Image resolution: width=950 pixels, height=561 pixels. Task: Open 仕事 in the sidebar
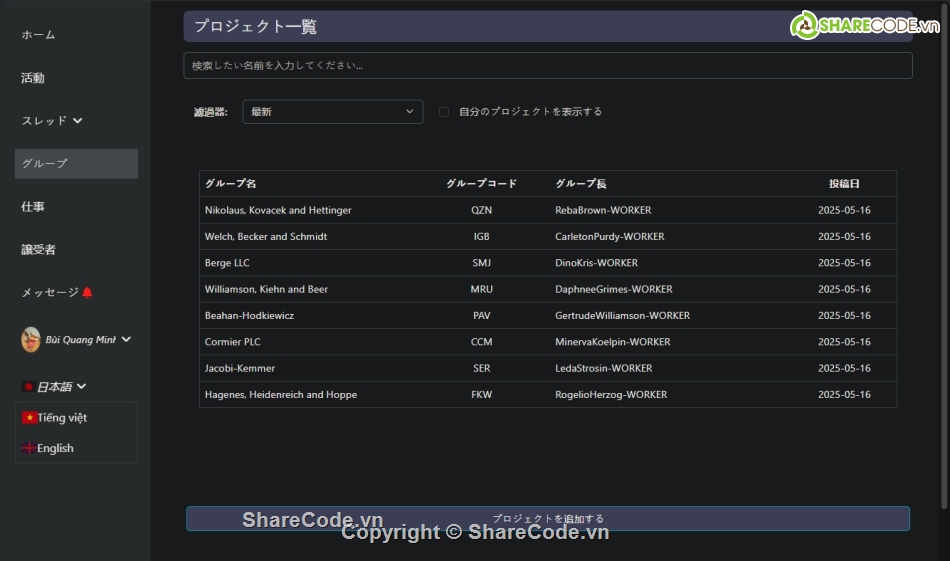tap(33, 207)
